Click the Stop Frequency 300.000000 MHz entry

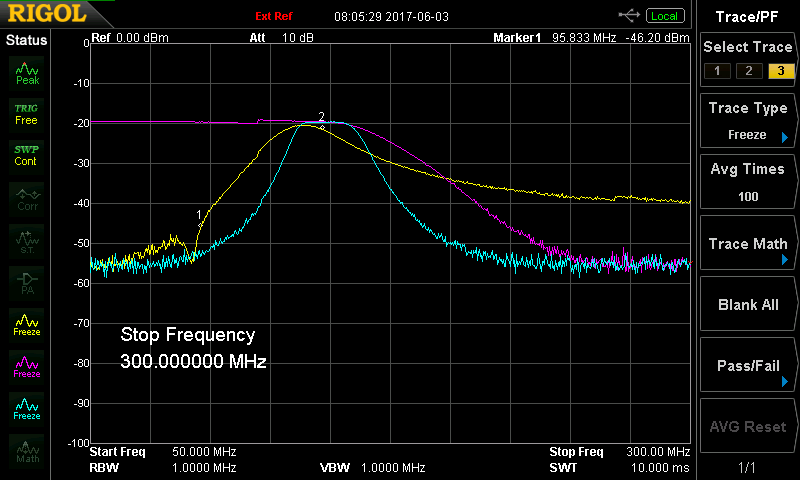pos(193,348)
